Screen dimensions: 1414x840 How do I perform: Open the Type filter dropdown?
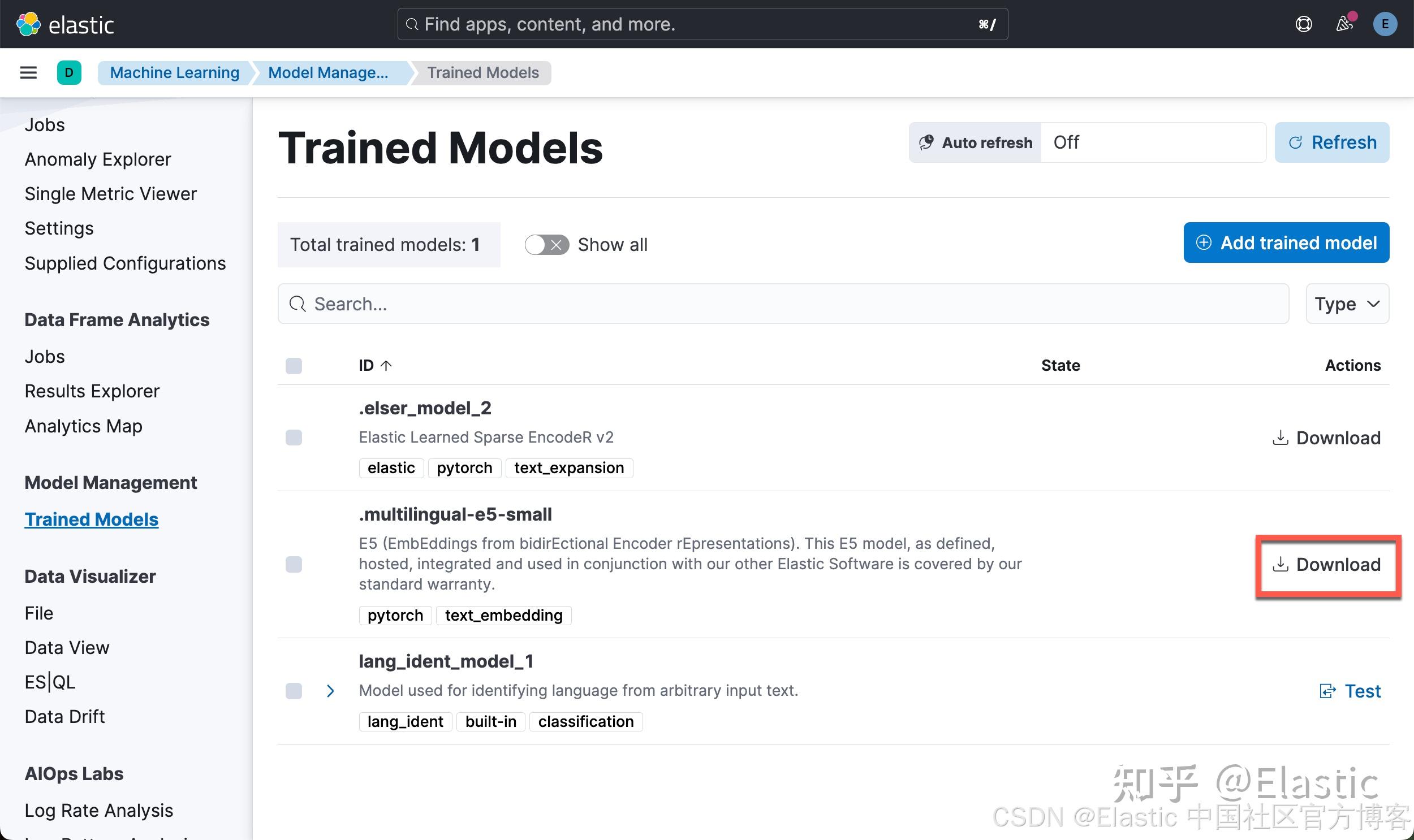[x=1347, y=304]
